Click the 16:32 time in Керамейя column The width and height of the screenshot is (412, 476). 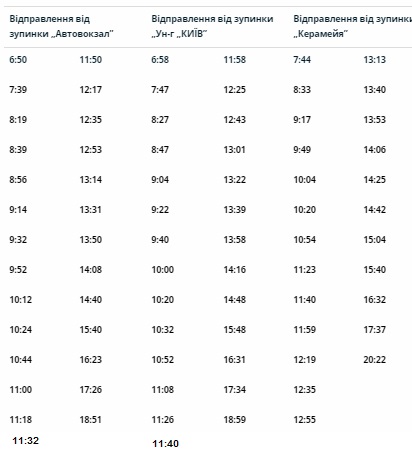pos(375,300)
